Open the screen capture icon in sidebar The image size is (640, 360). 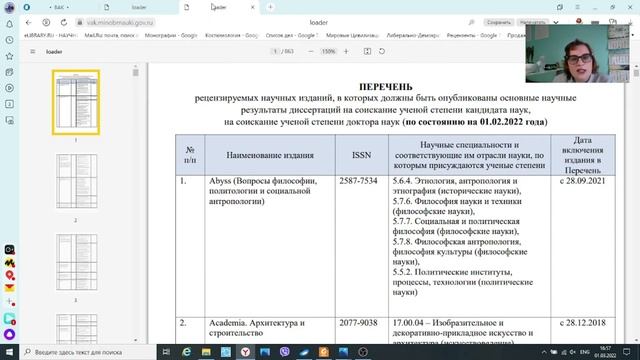point(9,120)
